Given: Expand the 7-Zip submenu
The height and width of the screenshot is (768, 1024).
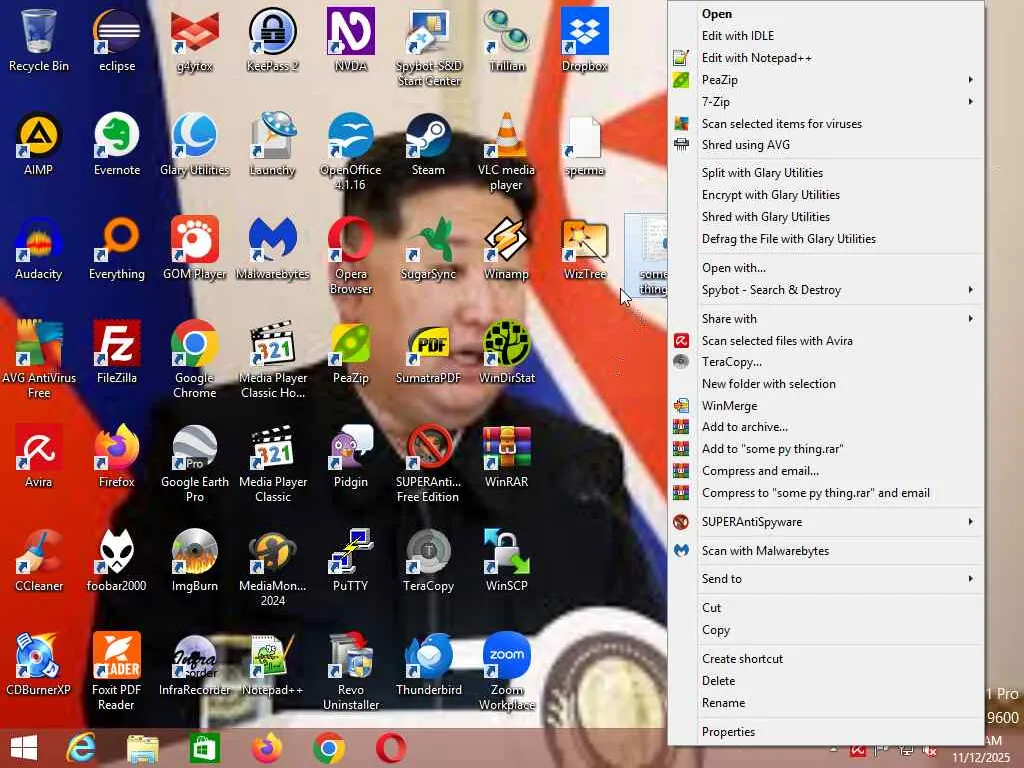Looking at the screenshot, I should tap(825, 102).
